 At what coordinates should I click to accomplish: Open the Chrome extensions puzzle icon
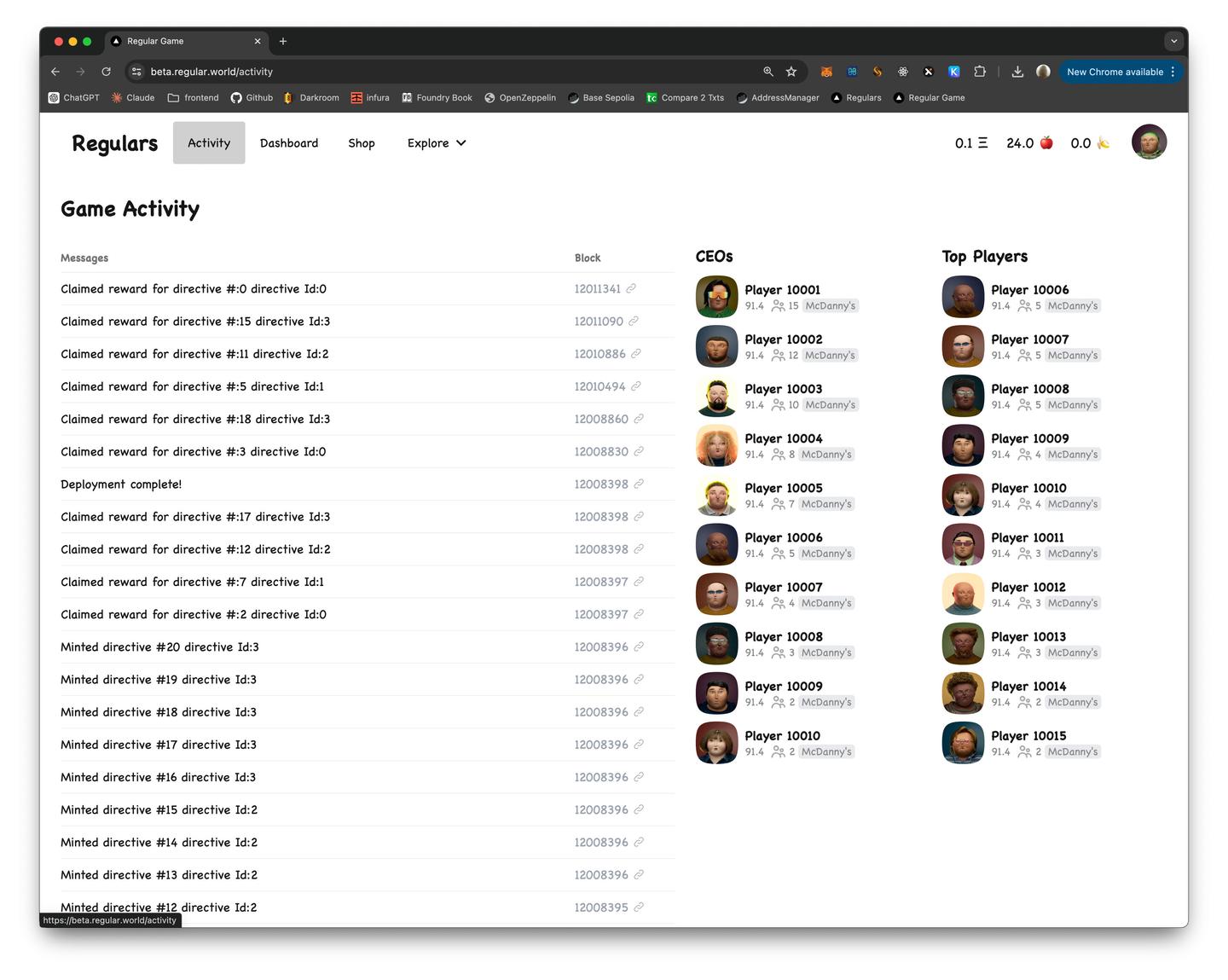tap(980, 72)
